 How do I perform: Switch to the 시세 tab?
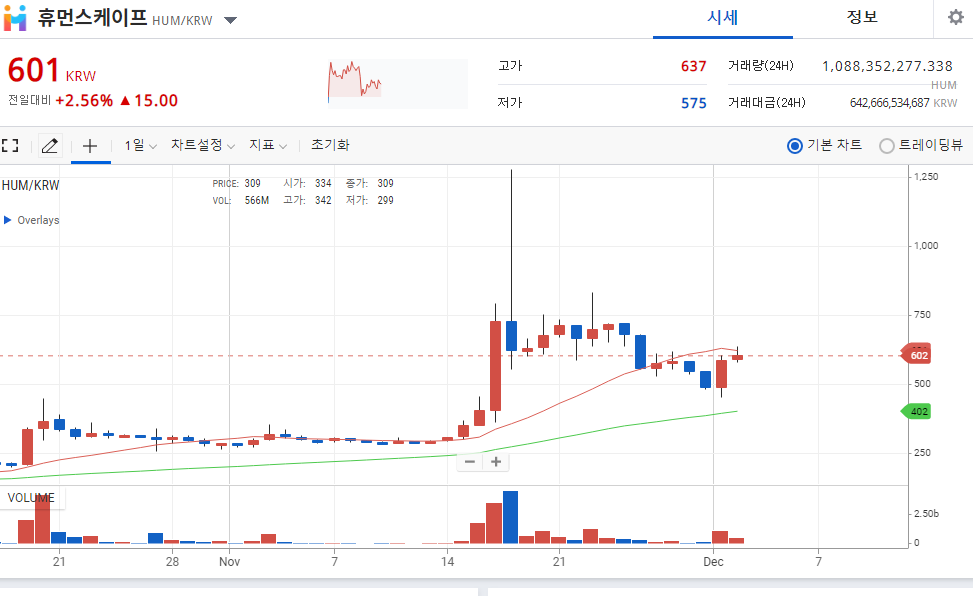tap(722, 18)
